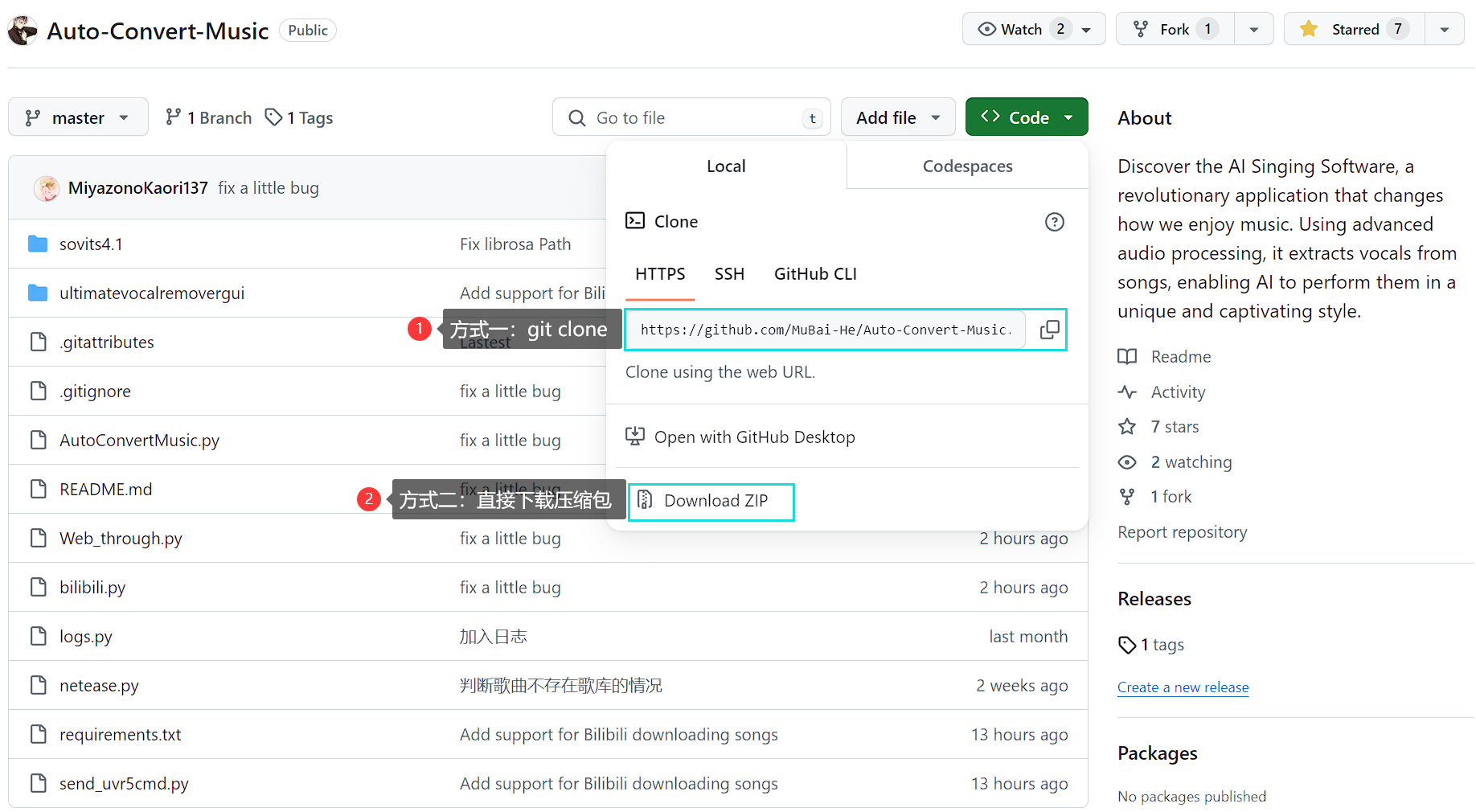The height and width of the screenshot is (812, 1476).
Task: Click the 2 watching link in About
Action: [1191, 462]
